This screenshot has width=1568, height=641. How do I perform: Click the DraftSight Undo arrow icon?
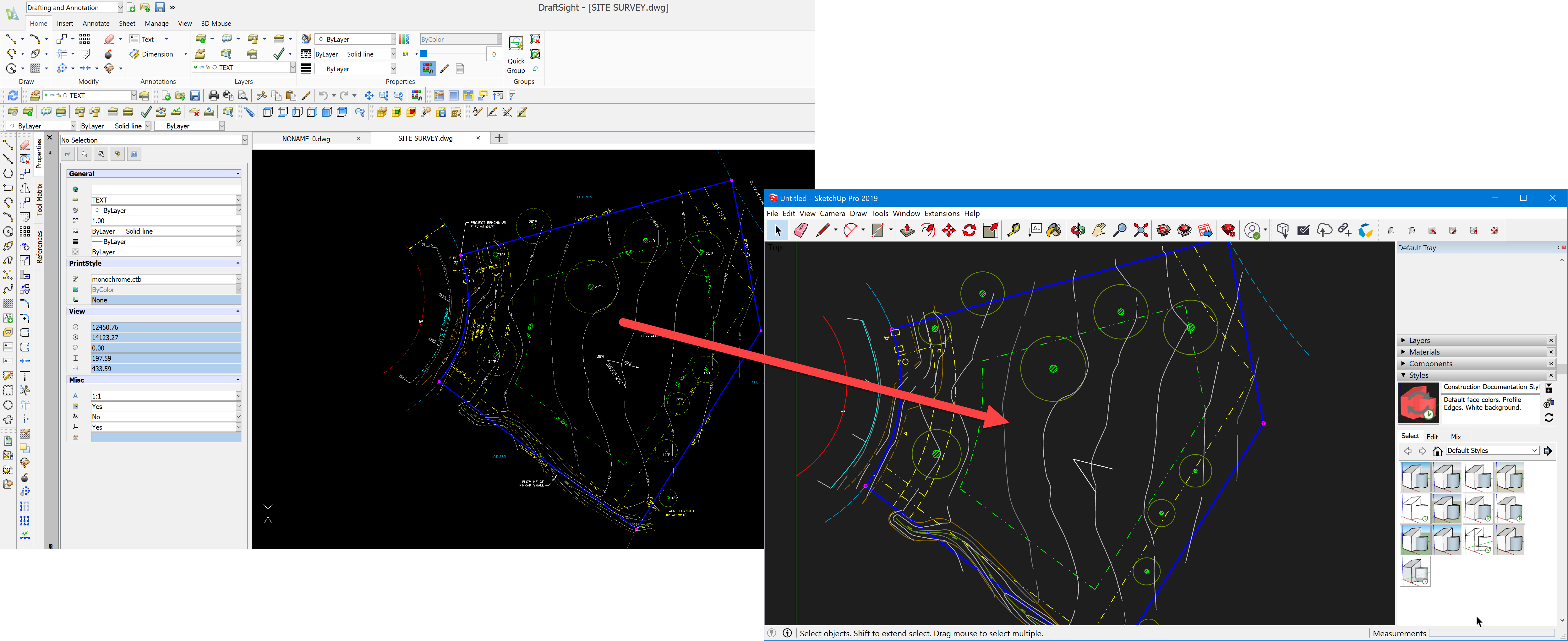323,95
